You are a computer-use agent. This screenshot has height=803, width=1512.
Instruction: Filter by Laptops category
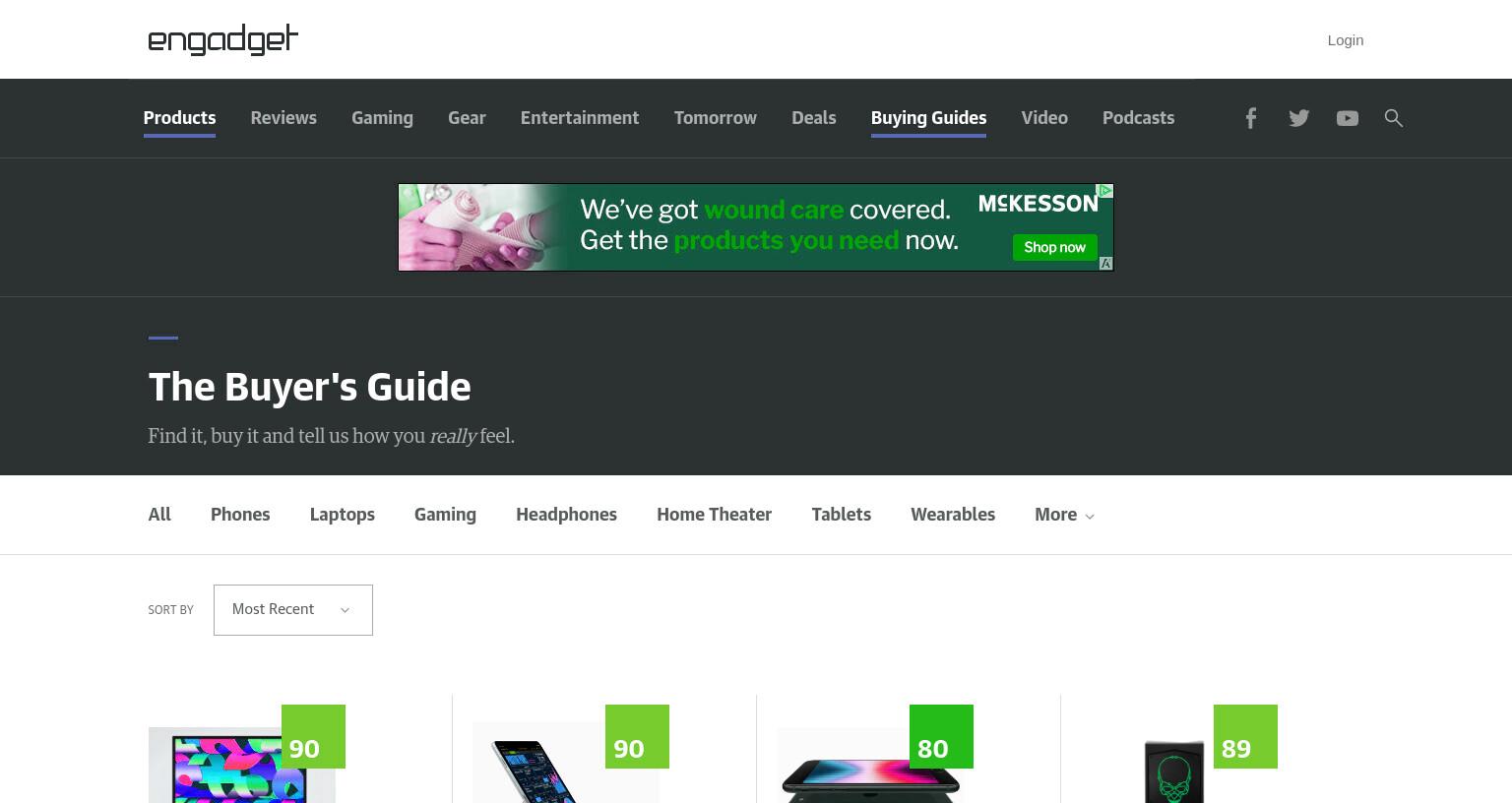click(x=342, y=515)
